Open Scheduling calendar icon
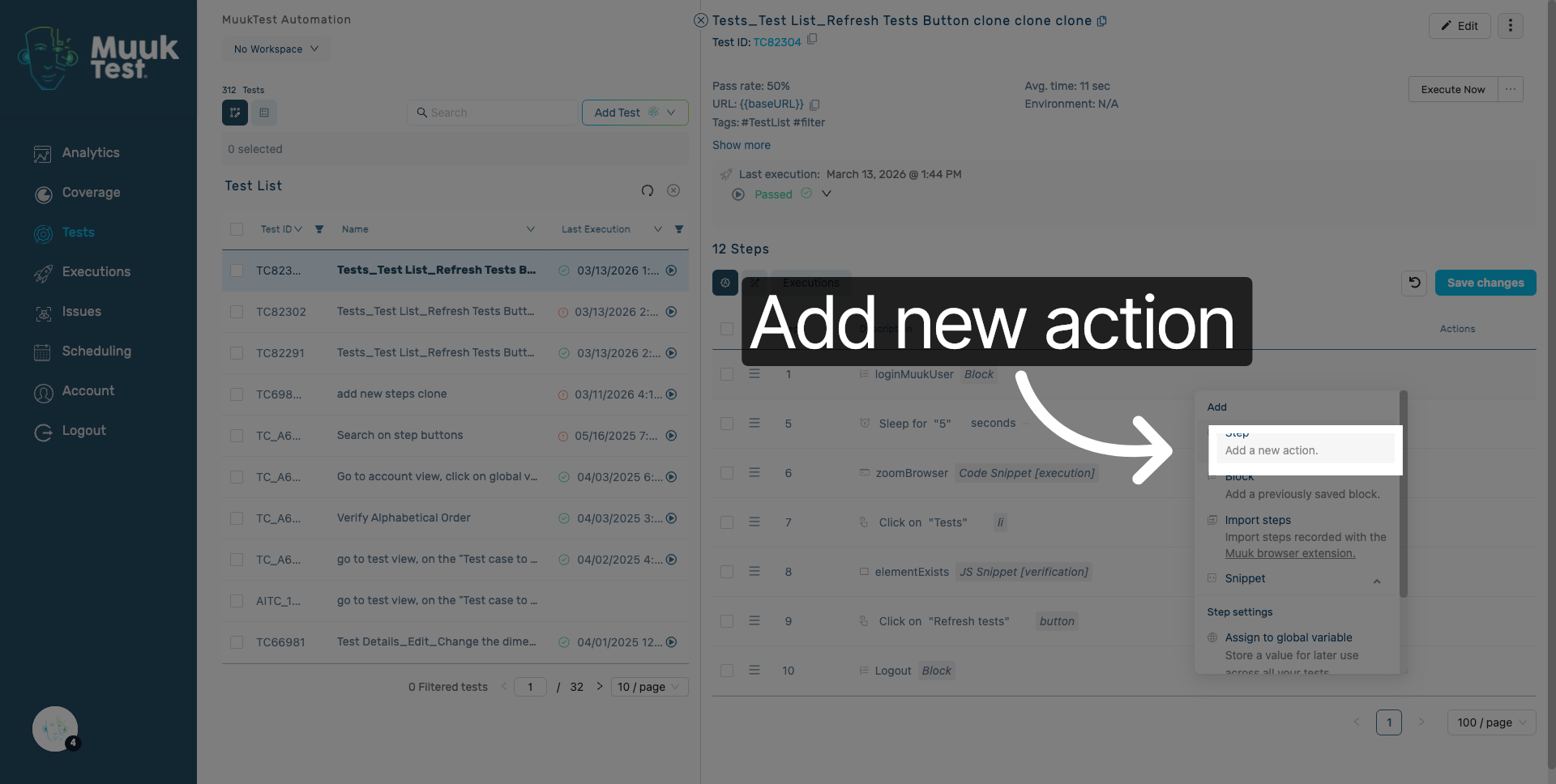This screenshot has width=1556, height=784. pos(43,352)
